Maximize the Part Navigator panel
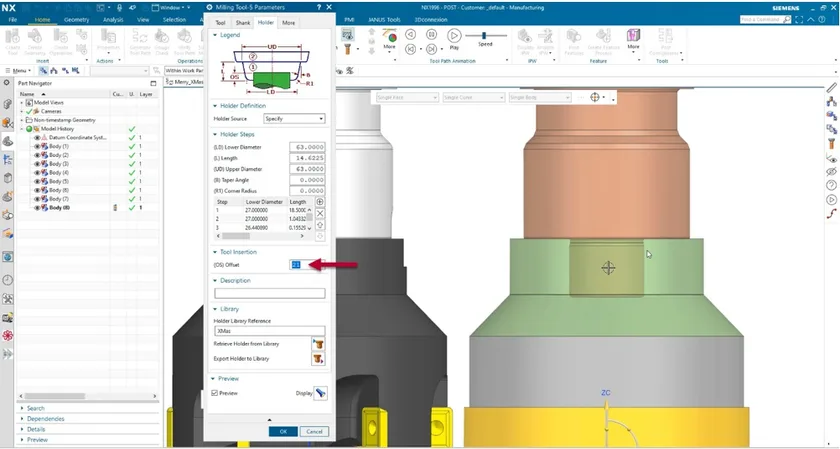Viewport: 840px width, 449px height. click(153, 84)
